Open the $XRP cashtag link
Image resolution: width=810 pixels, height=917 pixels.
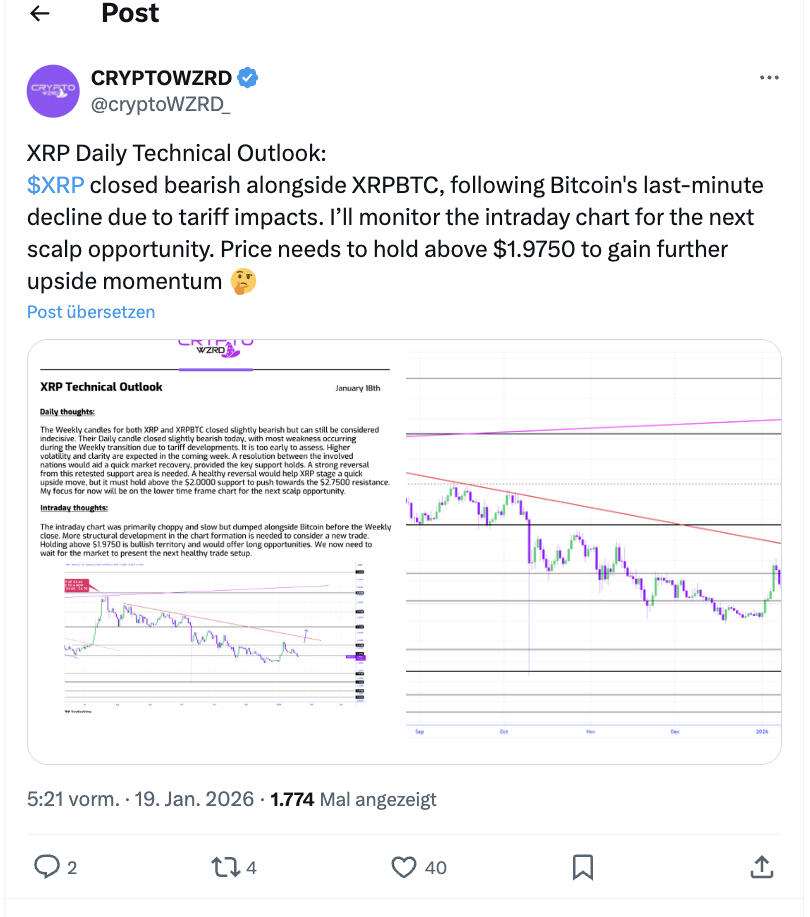56,185
